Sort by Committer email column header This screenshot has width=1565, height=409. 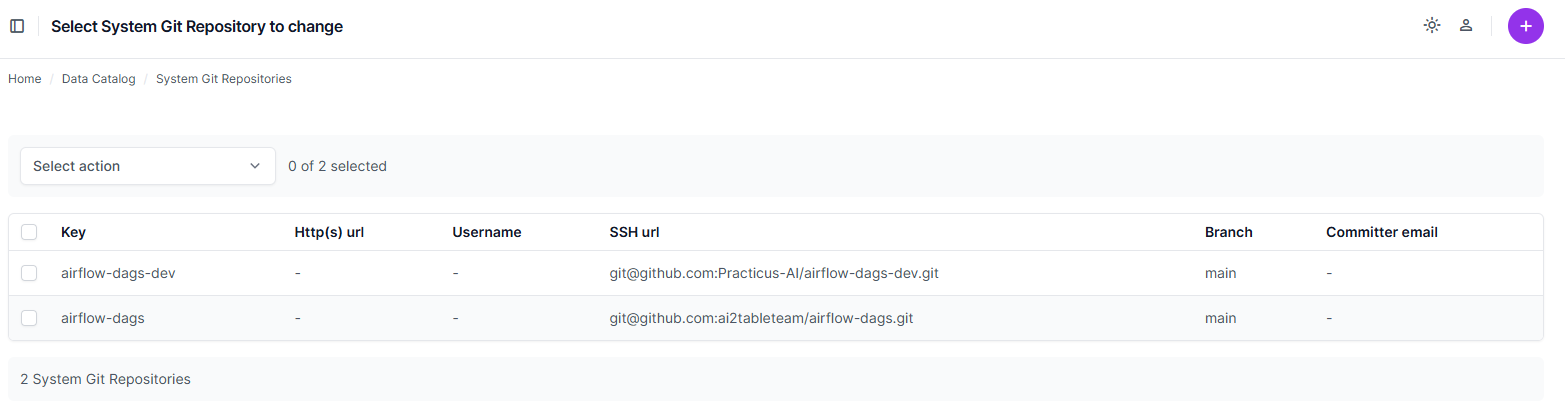point(1382,232)
